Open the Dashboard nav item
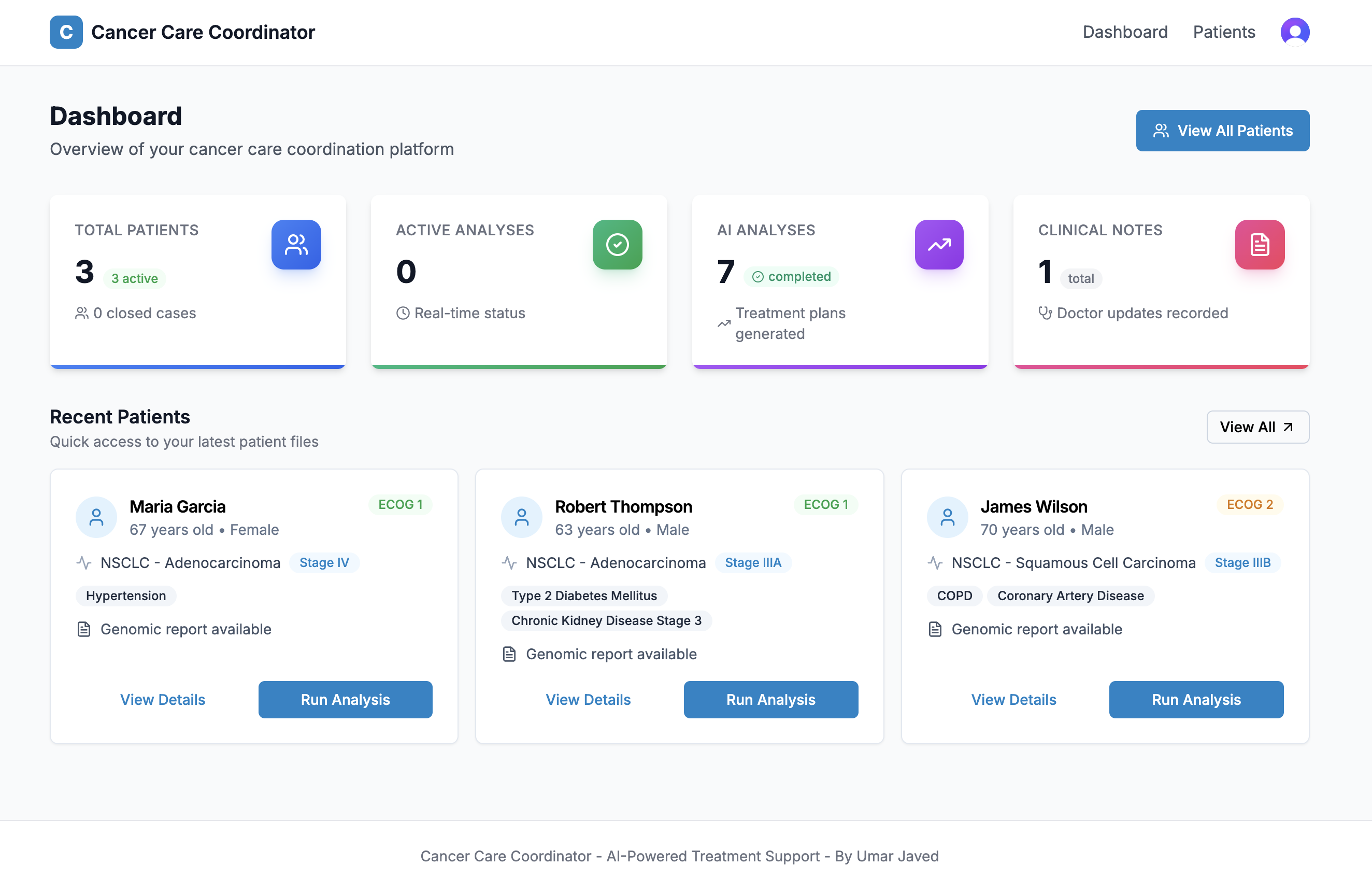The height and width of the screenshot is (879, 1372). tap(1125, 32)
